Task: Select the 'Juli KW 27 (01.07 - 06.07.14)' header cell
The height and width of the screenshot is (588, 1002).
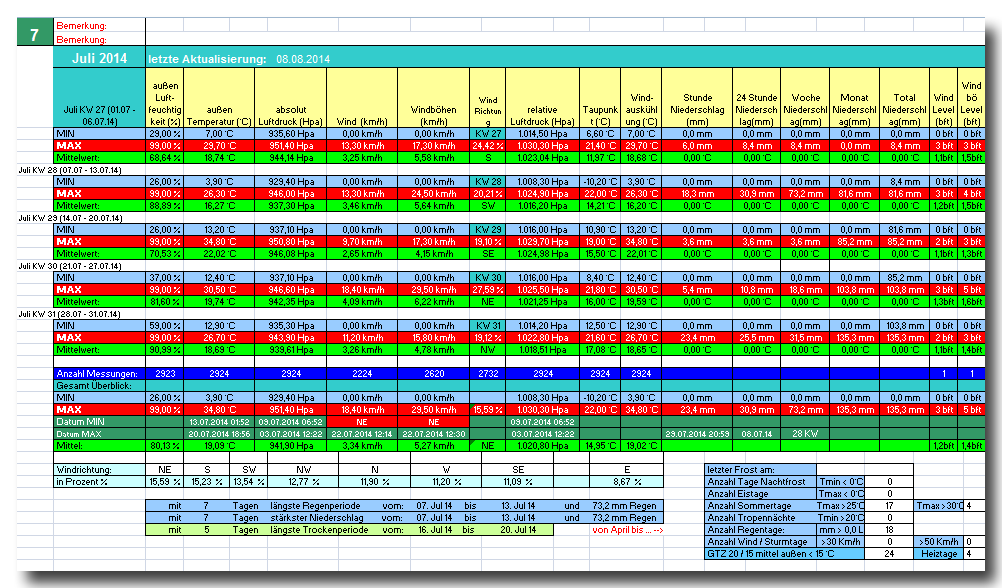Action: pos(99,98)
